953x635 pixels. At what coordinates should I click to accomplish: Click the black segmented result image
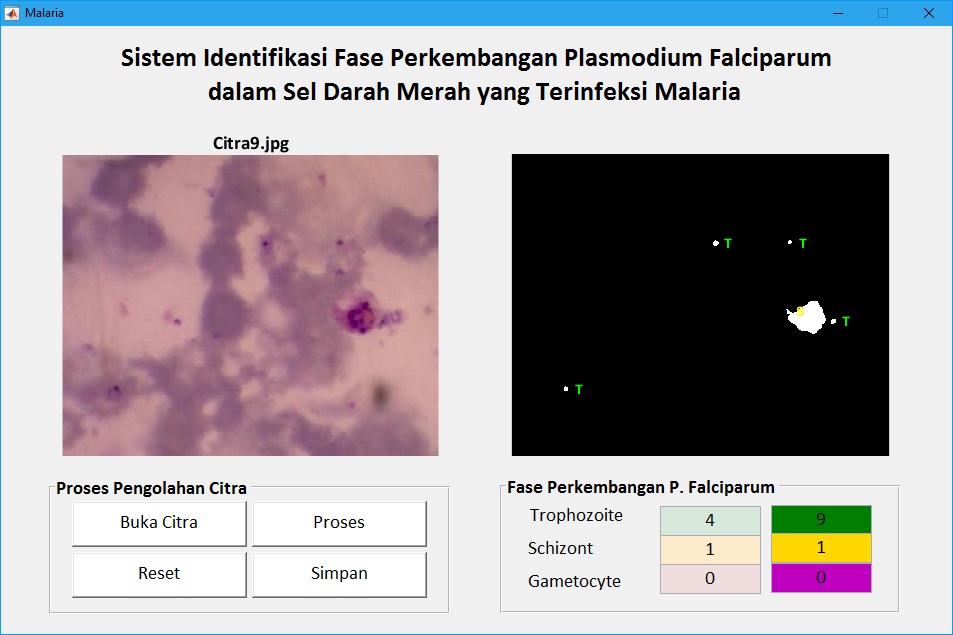700,305
